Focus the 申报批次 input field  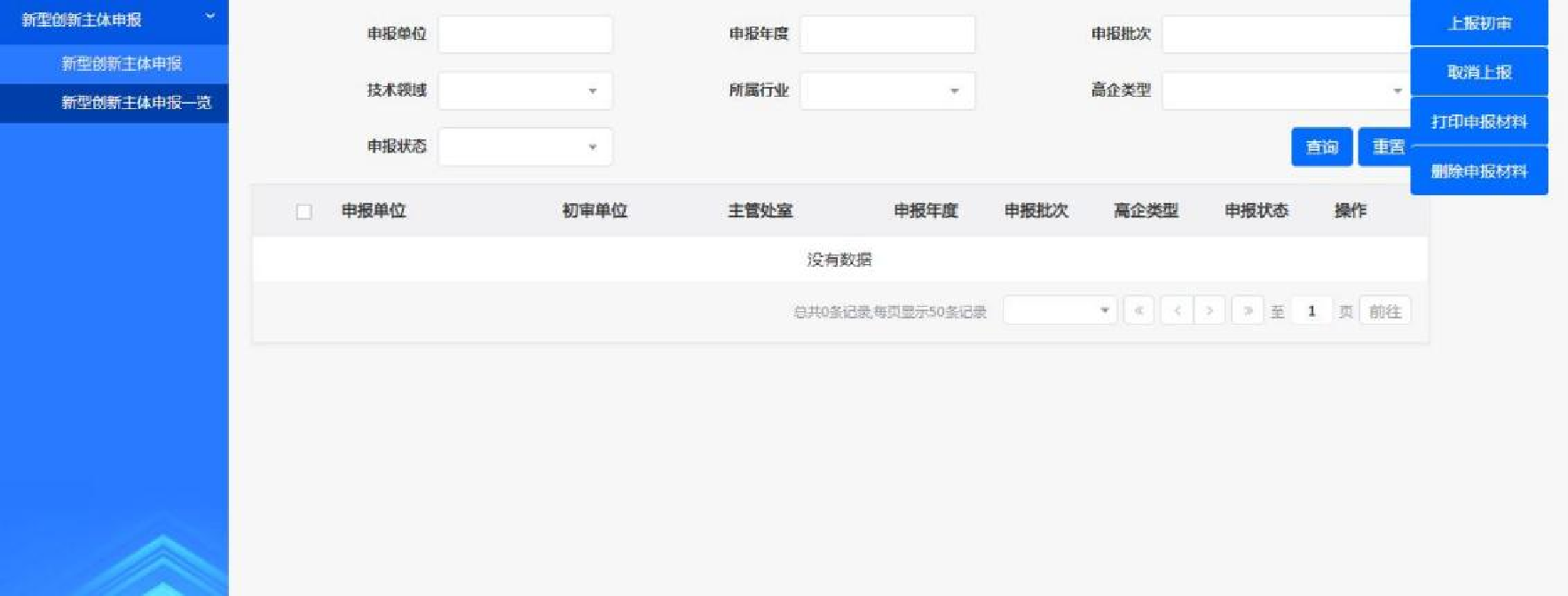click(1287, 34)
